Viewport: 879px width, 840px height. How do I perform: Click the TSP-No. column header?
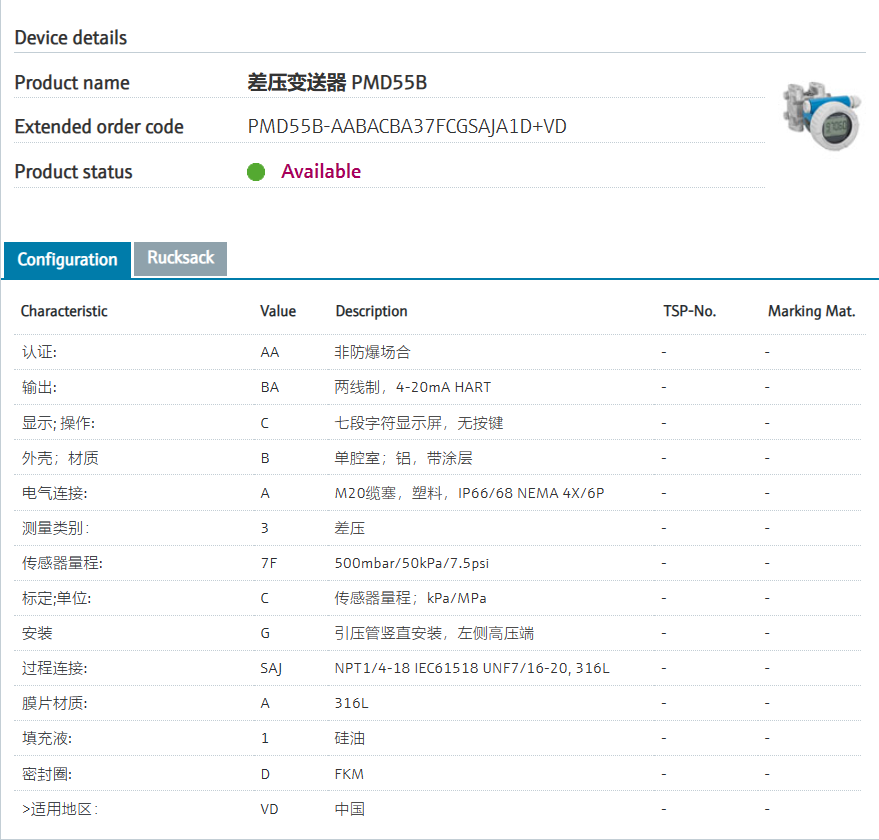[689, 311]
